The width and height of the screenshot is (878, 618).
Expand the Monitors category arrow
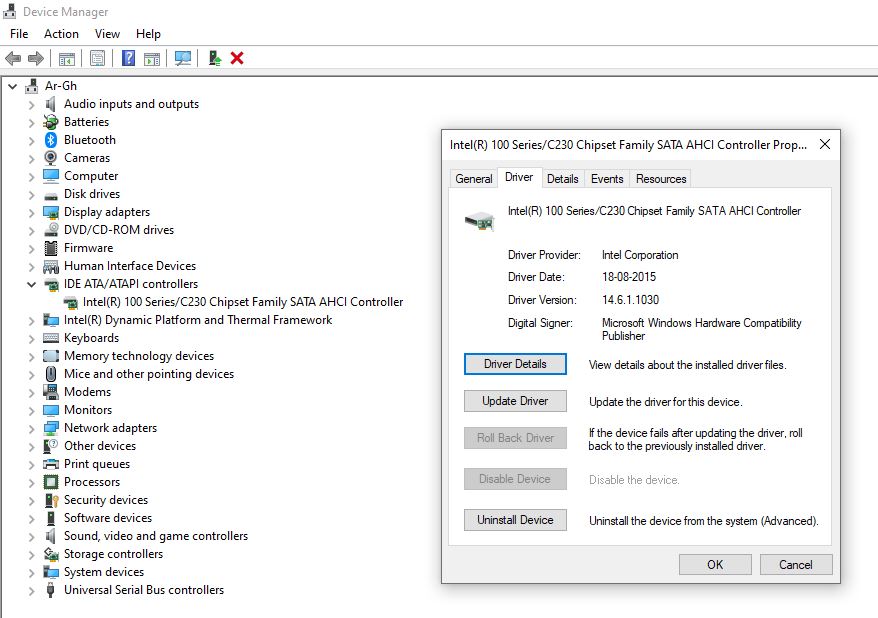pyautogui.click(x=31, y=410)
